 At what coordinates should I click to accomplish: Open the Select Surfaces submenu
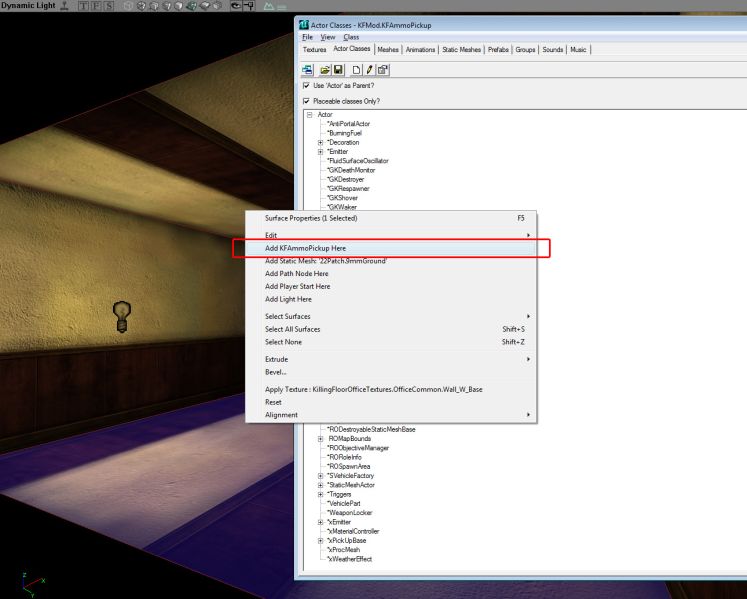(x=391, y=317)
